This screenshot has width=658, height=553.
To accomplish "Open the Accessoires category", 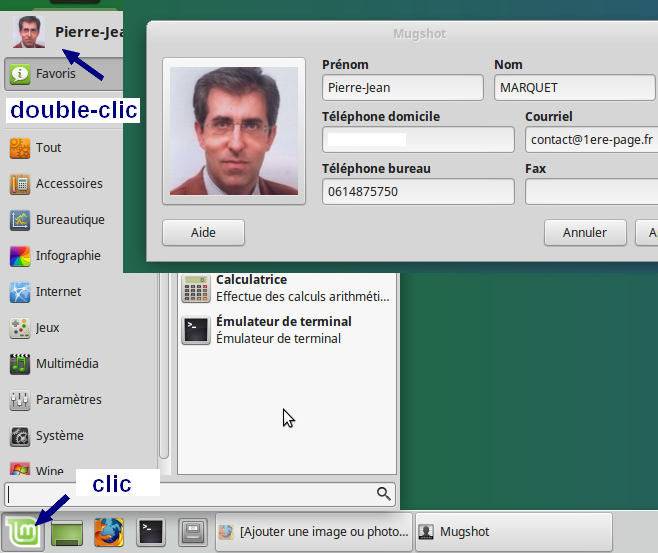I will tap(68, 184).
